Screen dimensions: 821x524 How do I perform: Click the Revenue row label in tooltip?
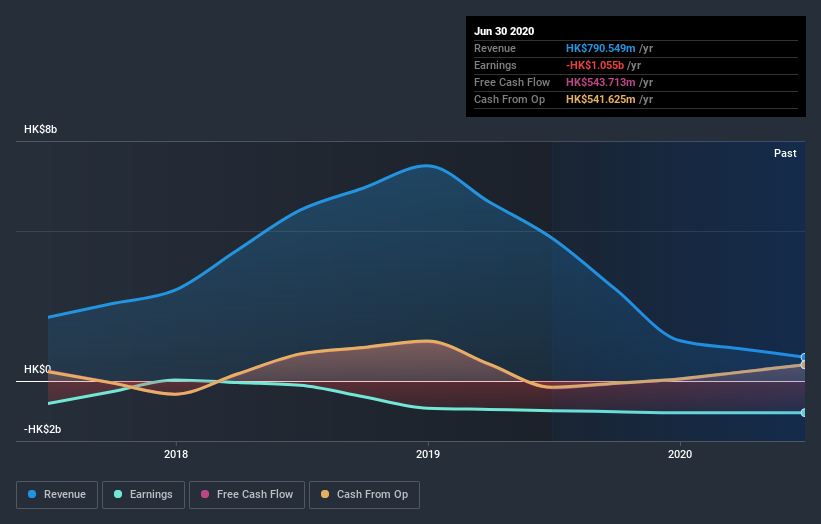click(x=495, y=48)
